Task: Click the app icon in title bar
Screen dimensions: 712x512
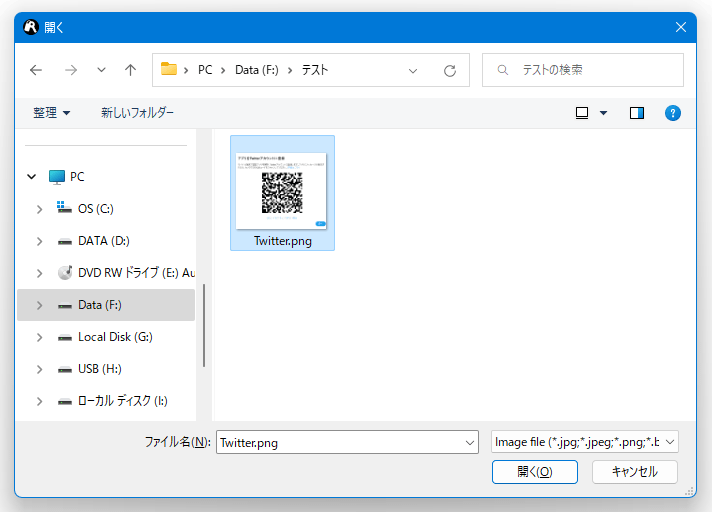Action: [x=31, y=27]
